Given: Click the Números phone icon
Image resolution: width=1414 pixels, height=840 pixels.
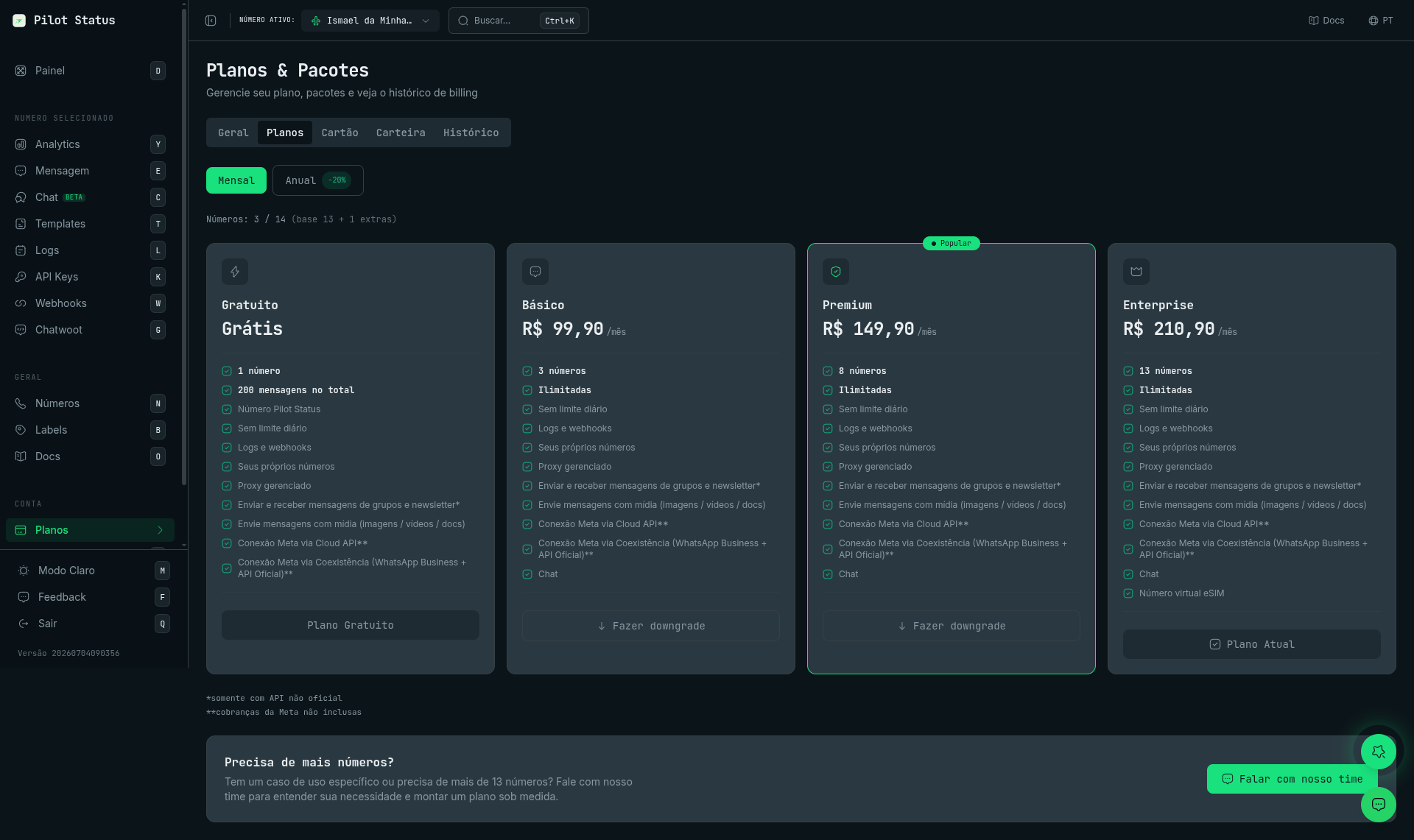Looking at the screenshot, I should pos(21,403).
